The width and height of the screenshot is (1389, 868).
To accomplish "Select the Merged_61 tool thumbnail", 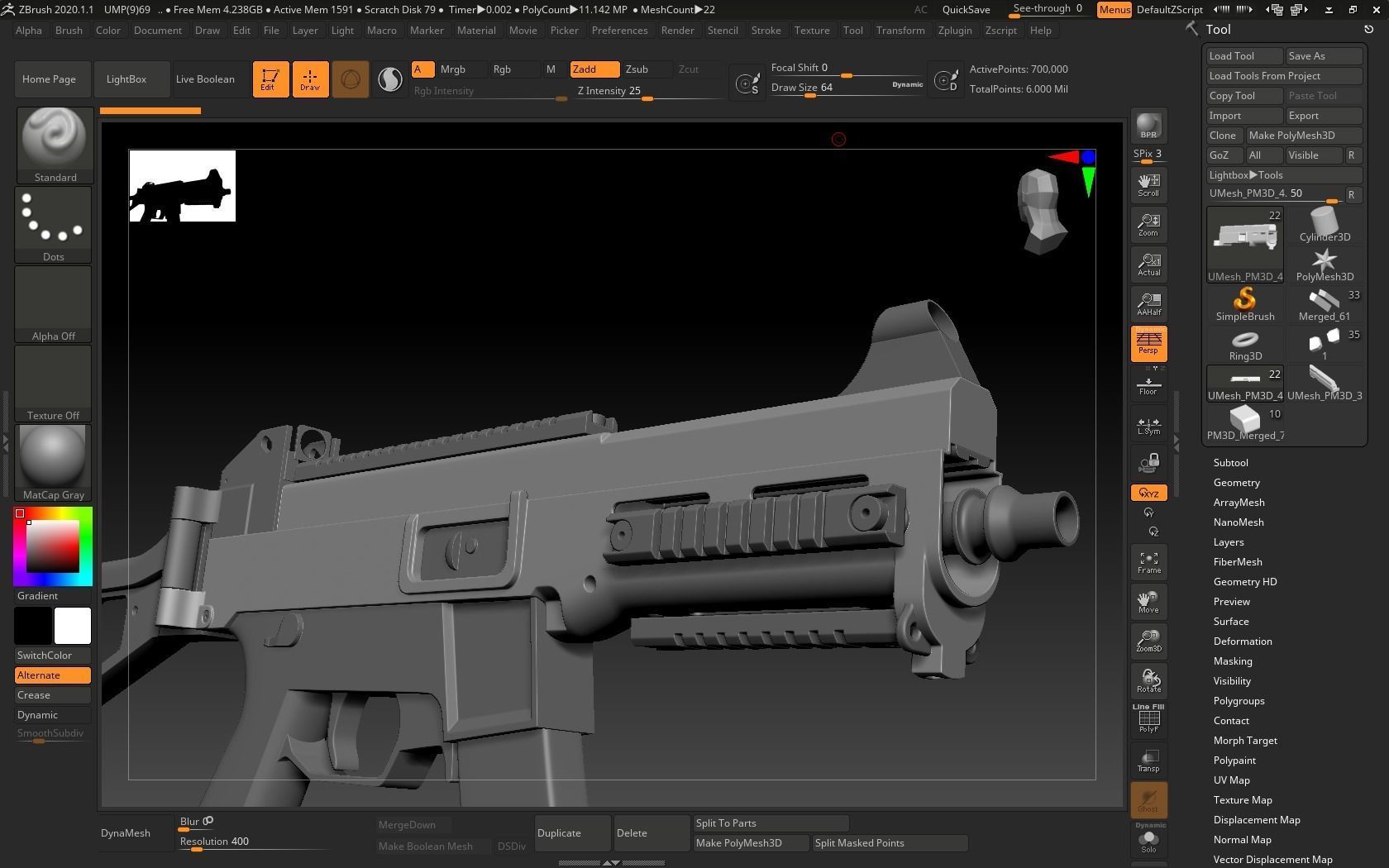I will (1325, 303).
